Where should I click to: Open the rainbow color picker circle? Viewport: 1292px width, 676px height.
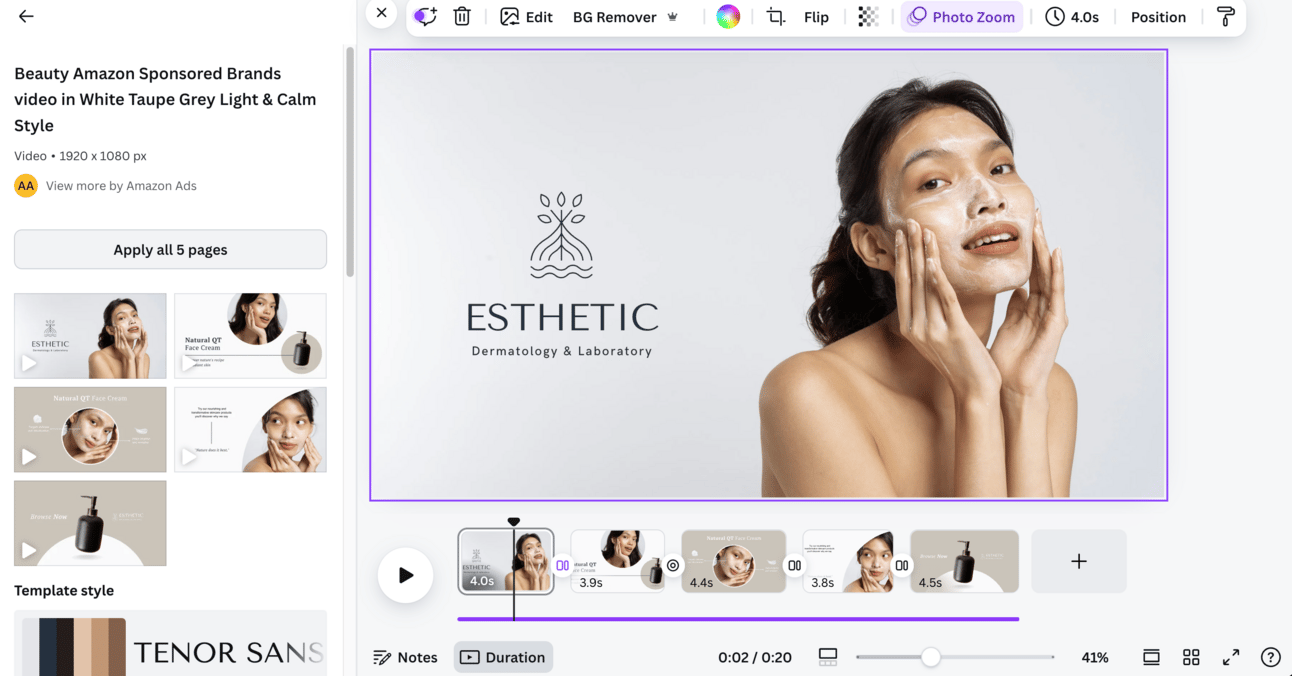click(728, 17)
